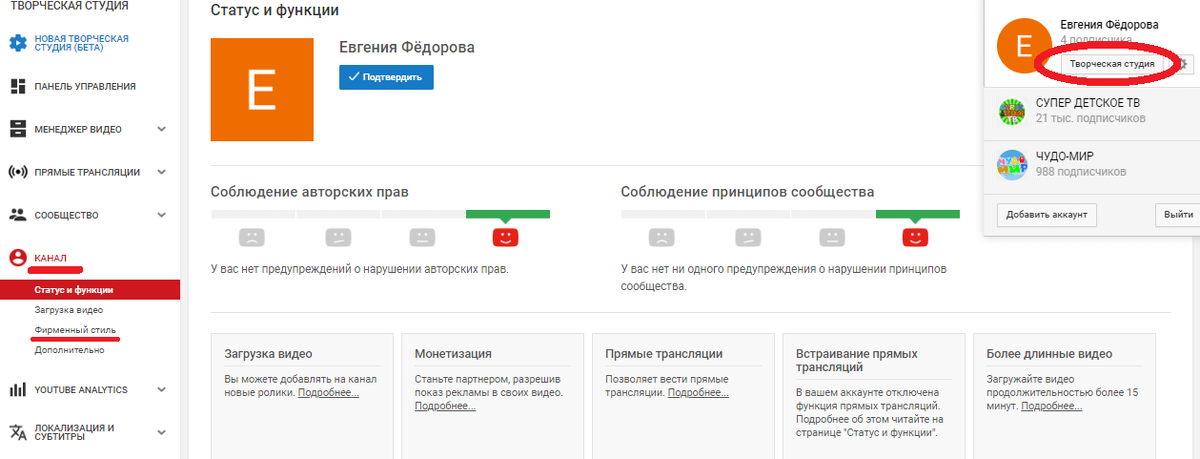Click the live broadcast icon beside ПРЯМЫЕ ТРАНСЛЯЦИИ
Viewport: 1200px width, 459px height.
click(x=17, y=172)
